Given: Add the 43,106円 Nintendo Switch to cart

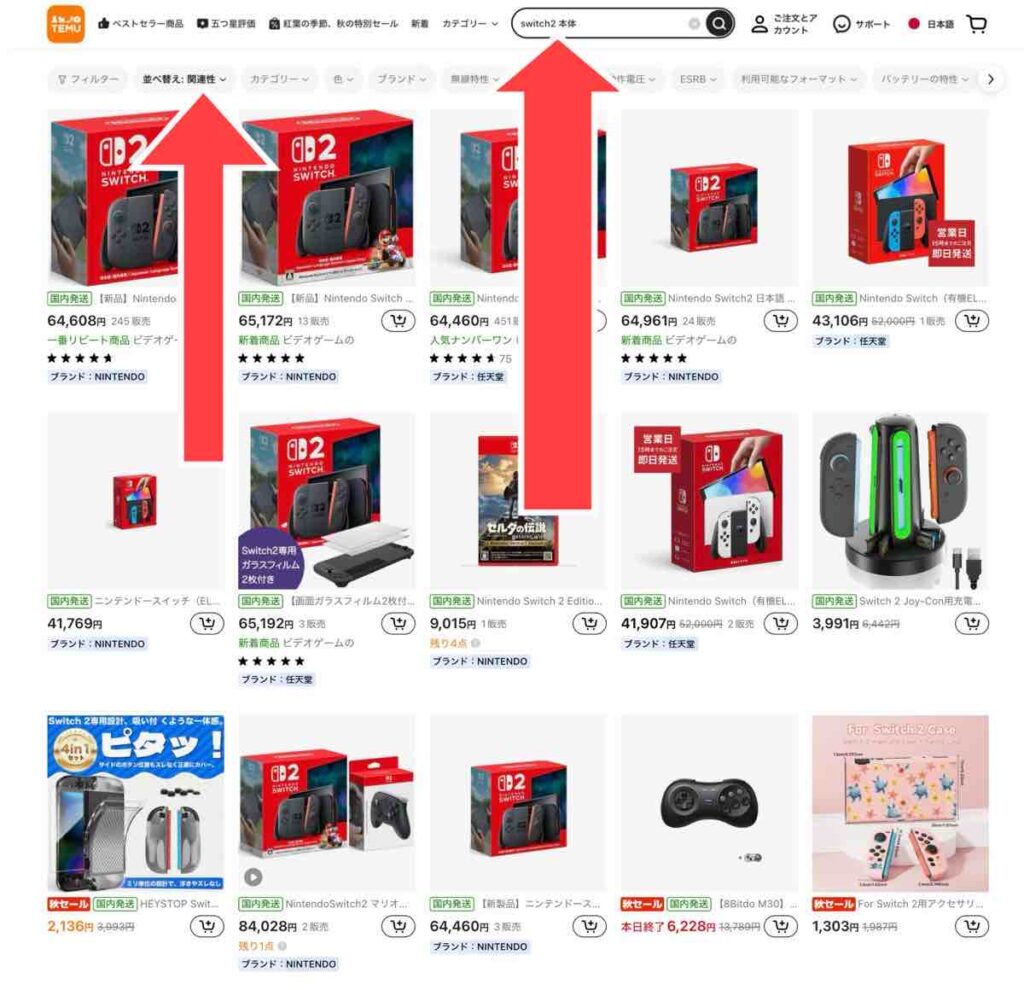Looking at the screenshot, I should (x=972, y=321).
